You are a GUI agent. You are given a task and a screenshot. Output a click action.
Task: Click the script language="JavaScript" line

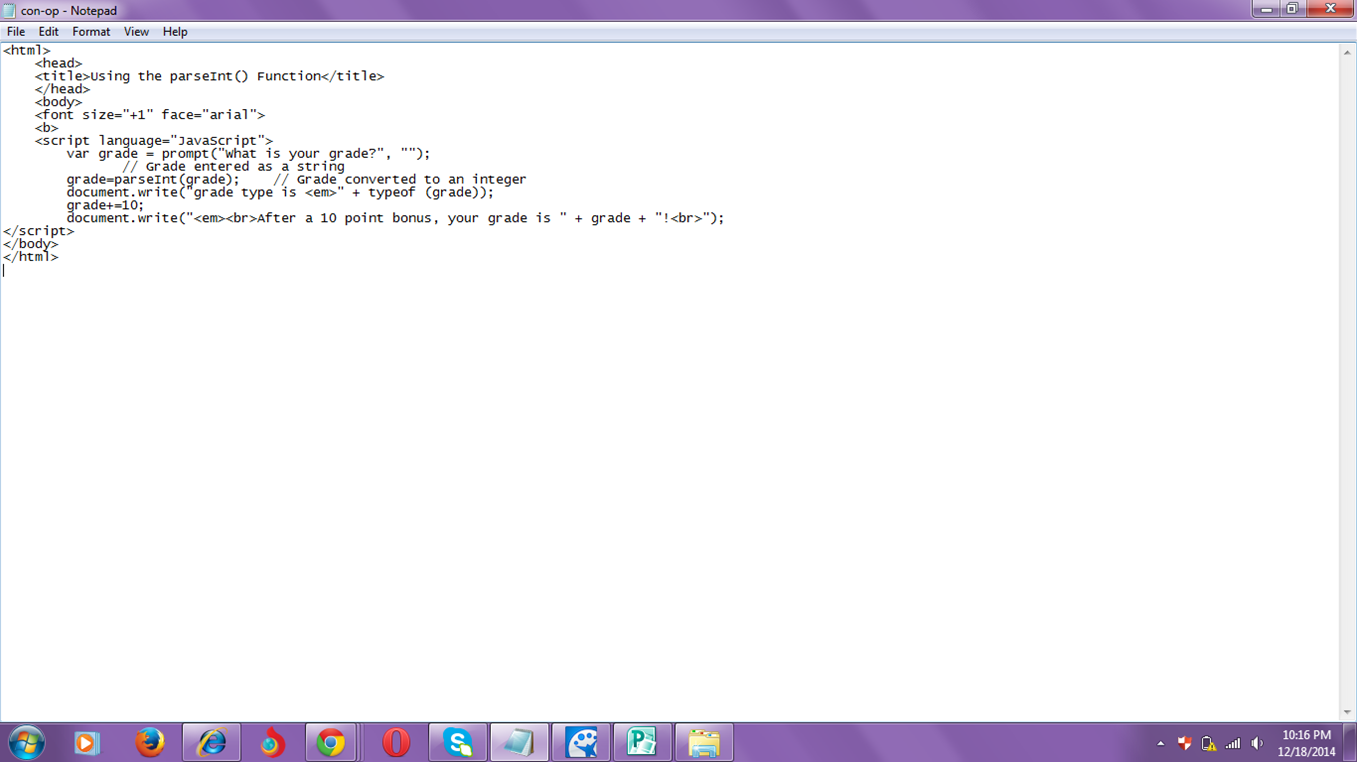click(154, 141)
